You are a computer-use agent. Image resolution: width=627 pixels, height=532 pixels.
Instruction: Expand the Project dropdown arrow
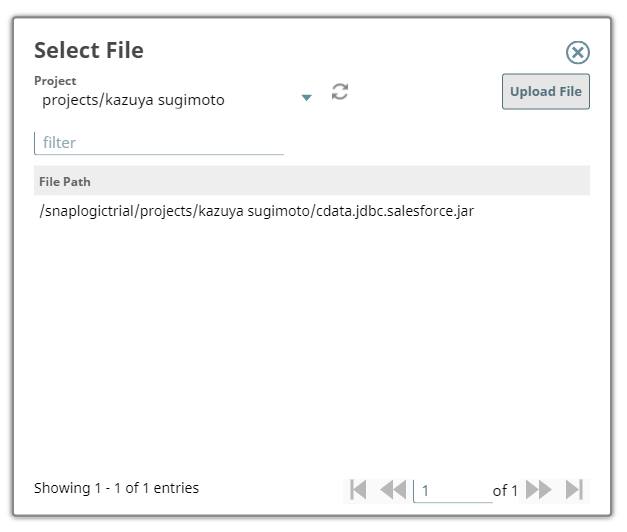pos(307,97)
